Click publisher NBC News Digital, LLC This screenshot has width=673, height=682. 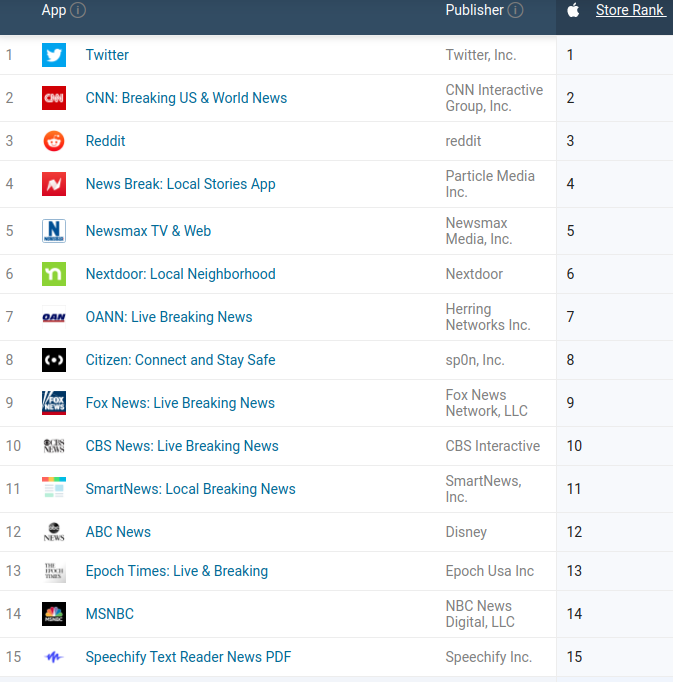point(480,614)
